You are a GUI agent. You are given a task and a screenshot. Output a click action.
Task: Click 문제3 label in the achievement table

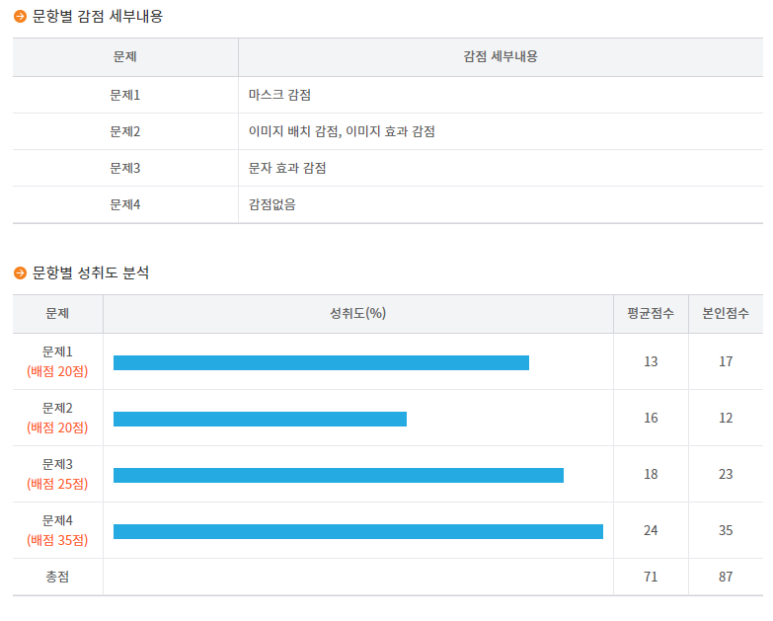click(x=57, y=464)
